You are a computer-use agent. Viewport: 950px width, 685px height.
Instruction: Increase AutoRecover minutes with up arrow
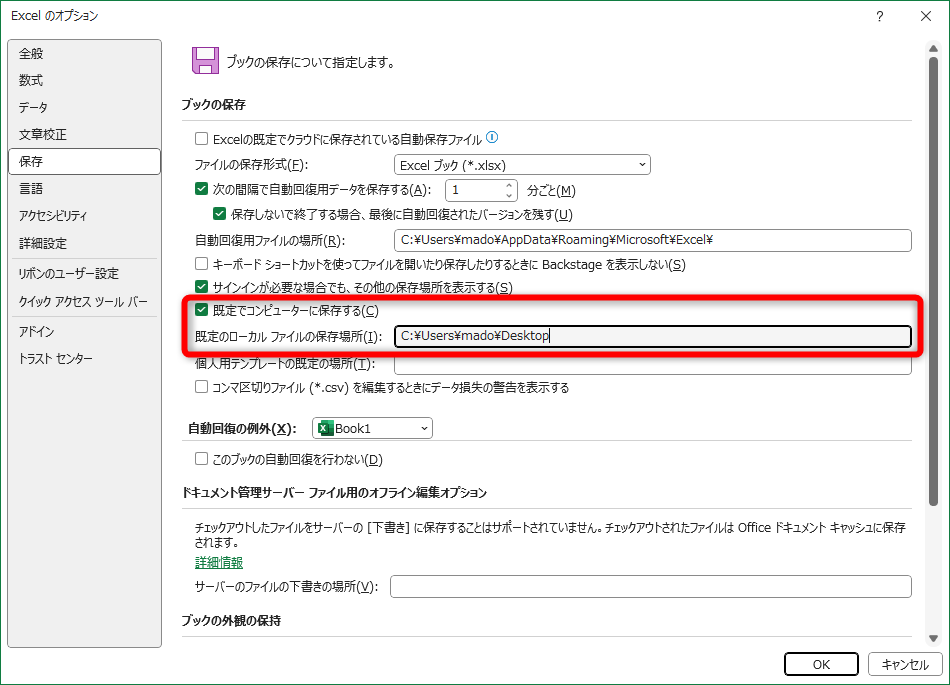pyautogui.click(x=508, y=185)
